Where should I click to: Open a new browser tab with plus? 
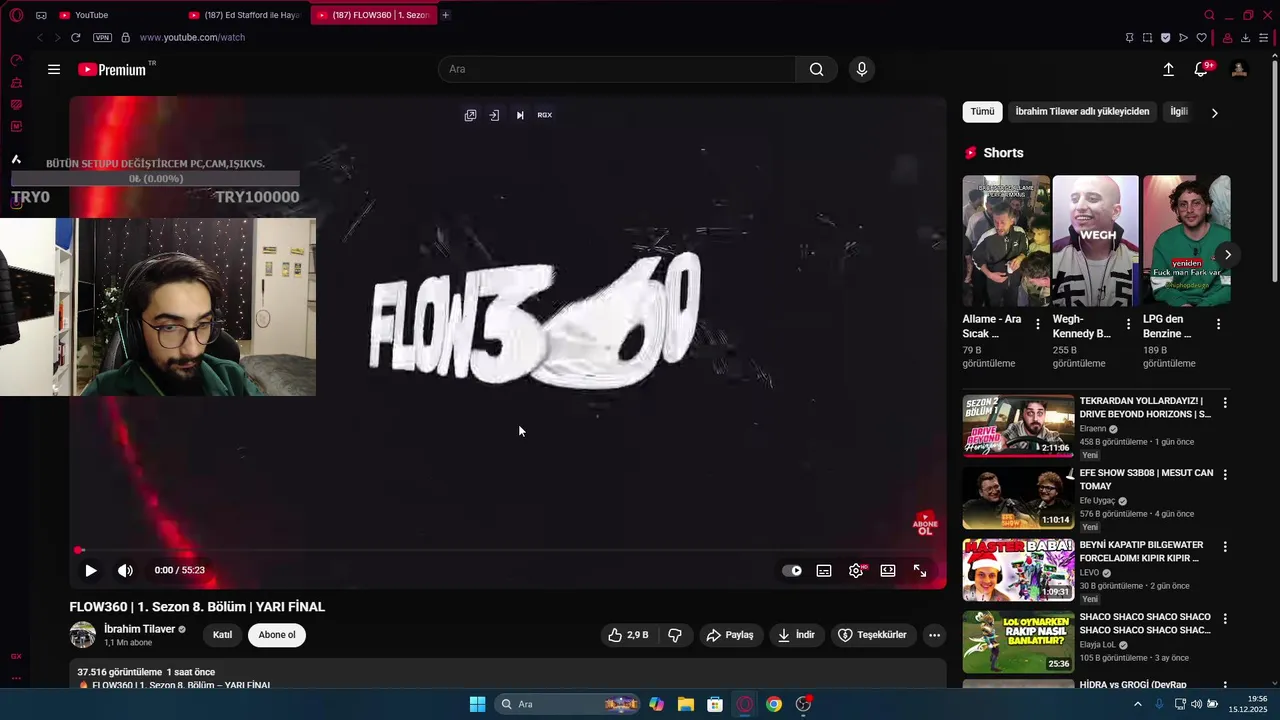point(445,15)
